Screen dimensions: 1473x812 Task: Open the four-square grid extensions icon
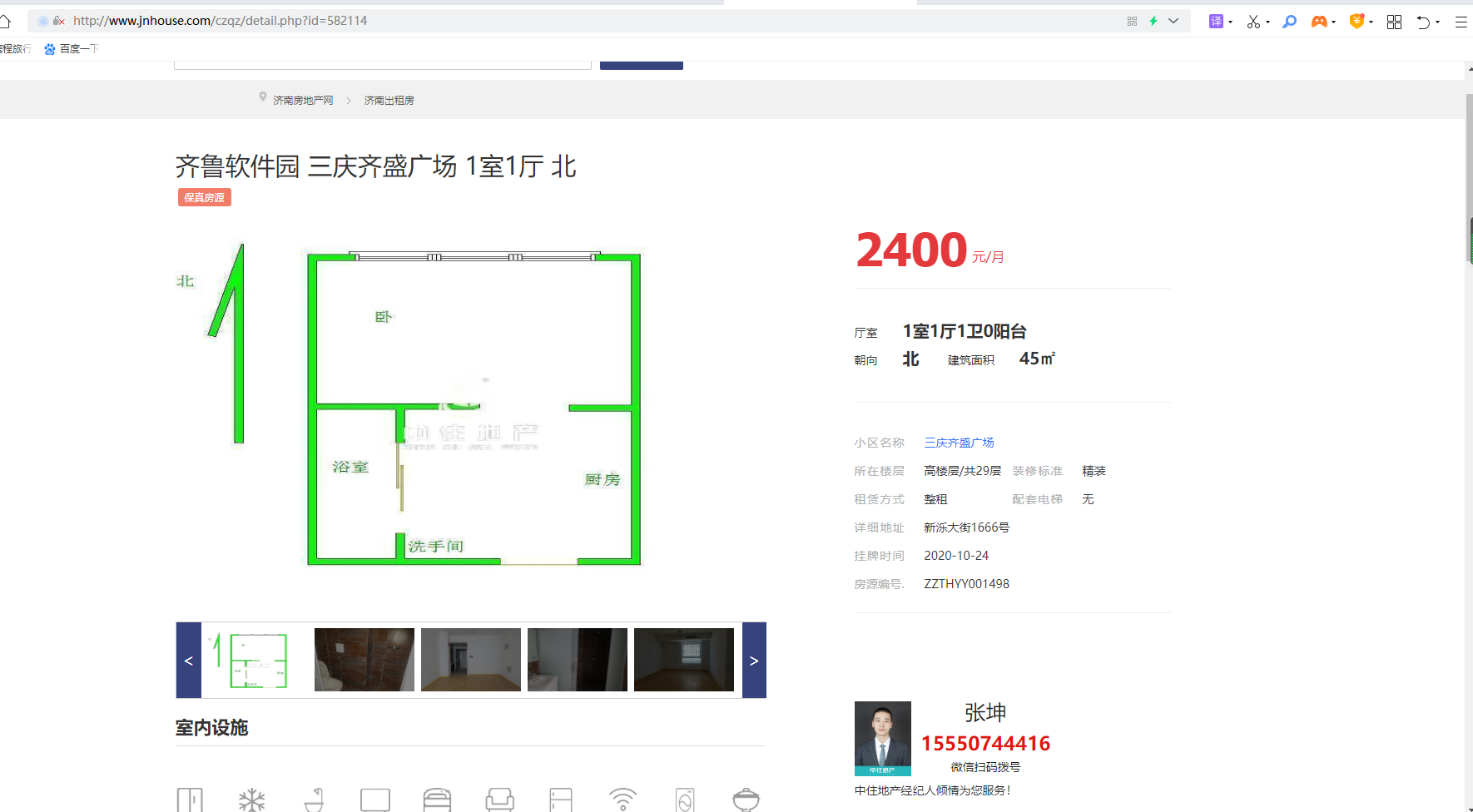[1395, 22]
